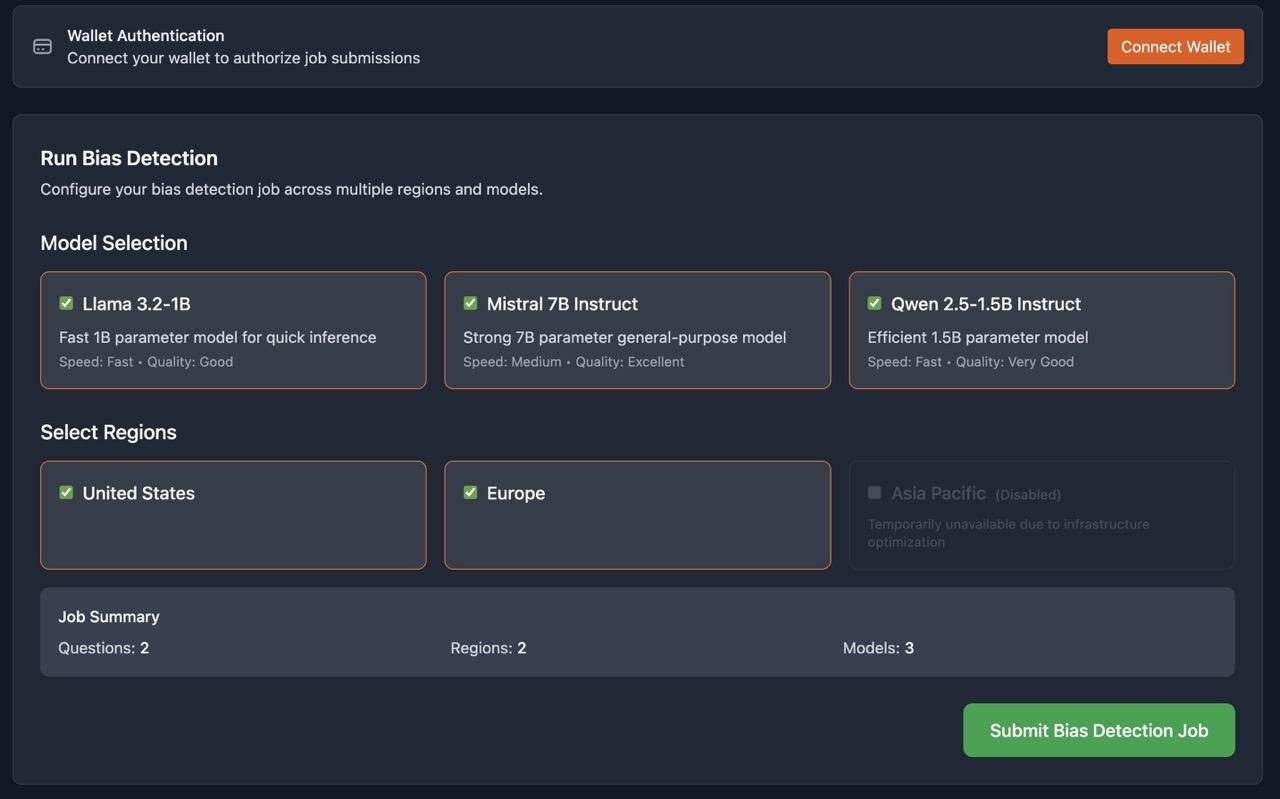
Task: Click the grayed checkbox icon on Asia Pacific
Action: click(x=874, y=491)
